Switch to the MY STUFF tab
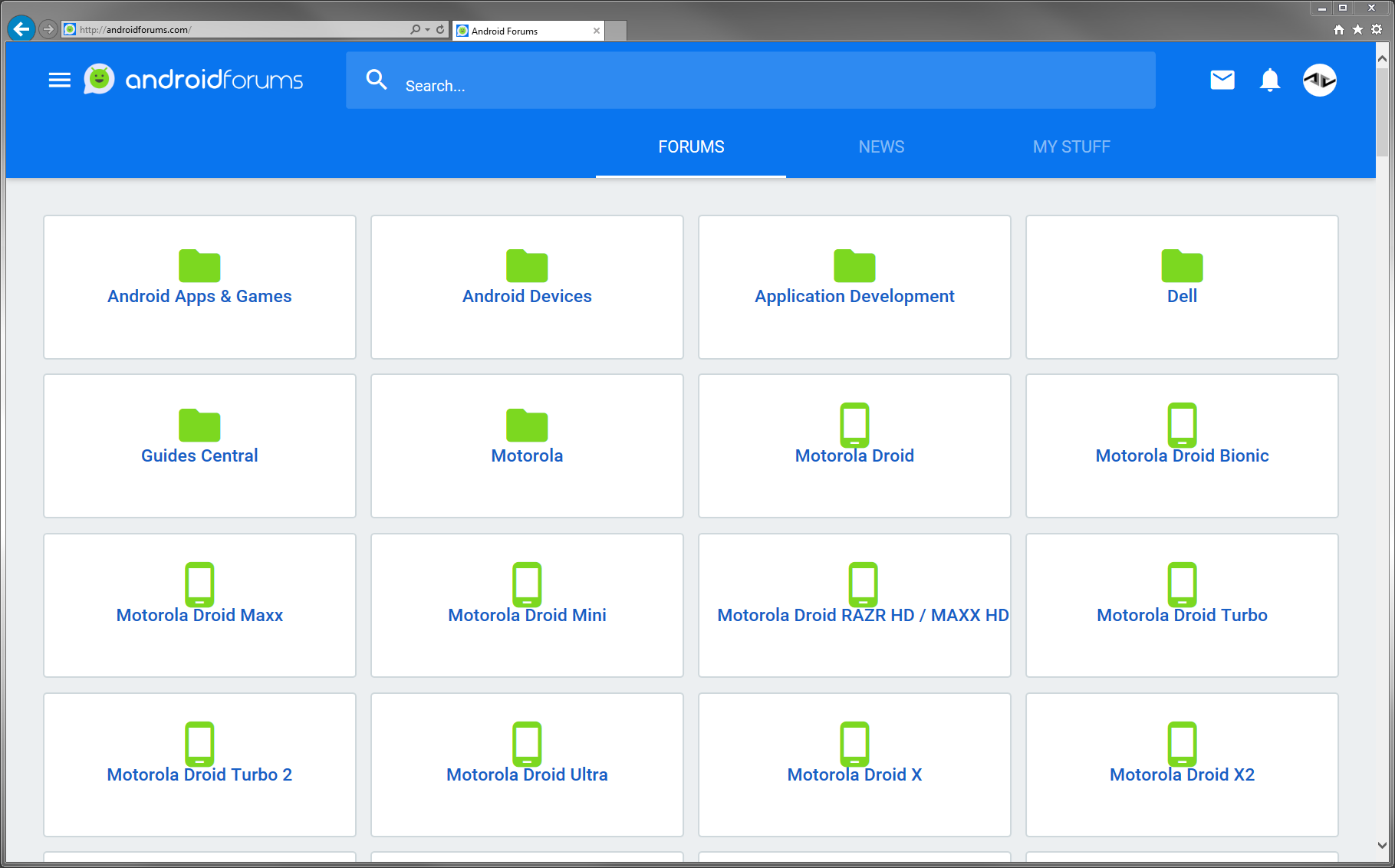Screen dimensions: 1395x868 1071,146
